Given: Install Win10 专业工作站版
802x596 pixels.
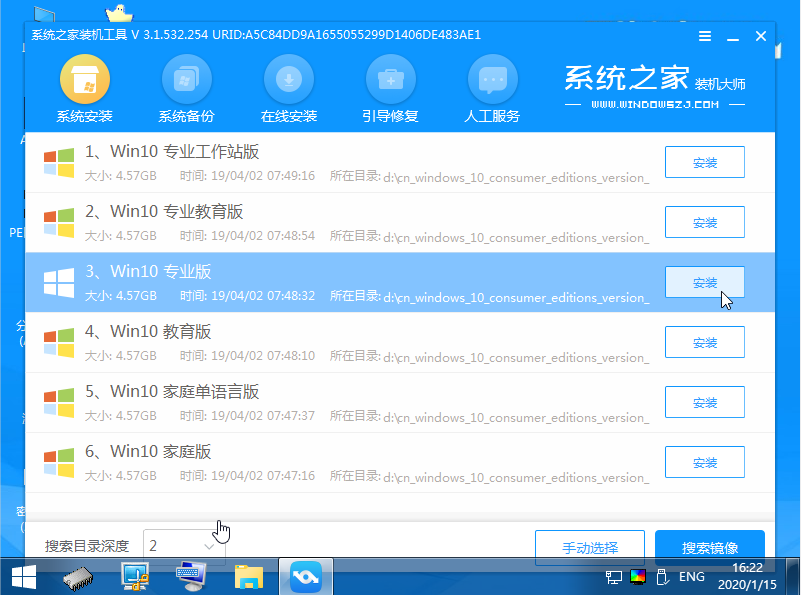Looking at the screenshot, I should point(704,163).
